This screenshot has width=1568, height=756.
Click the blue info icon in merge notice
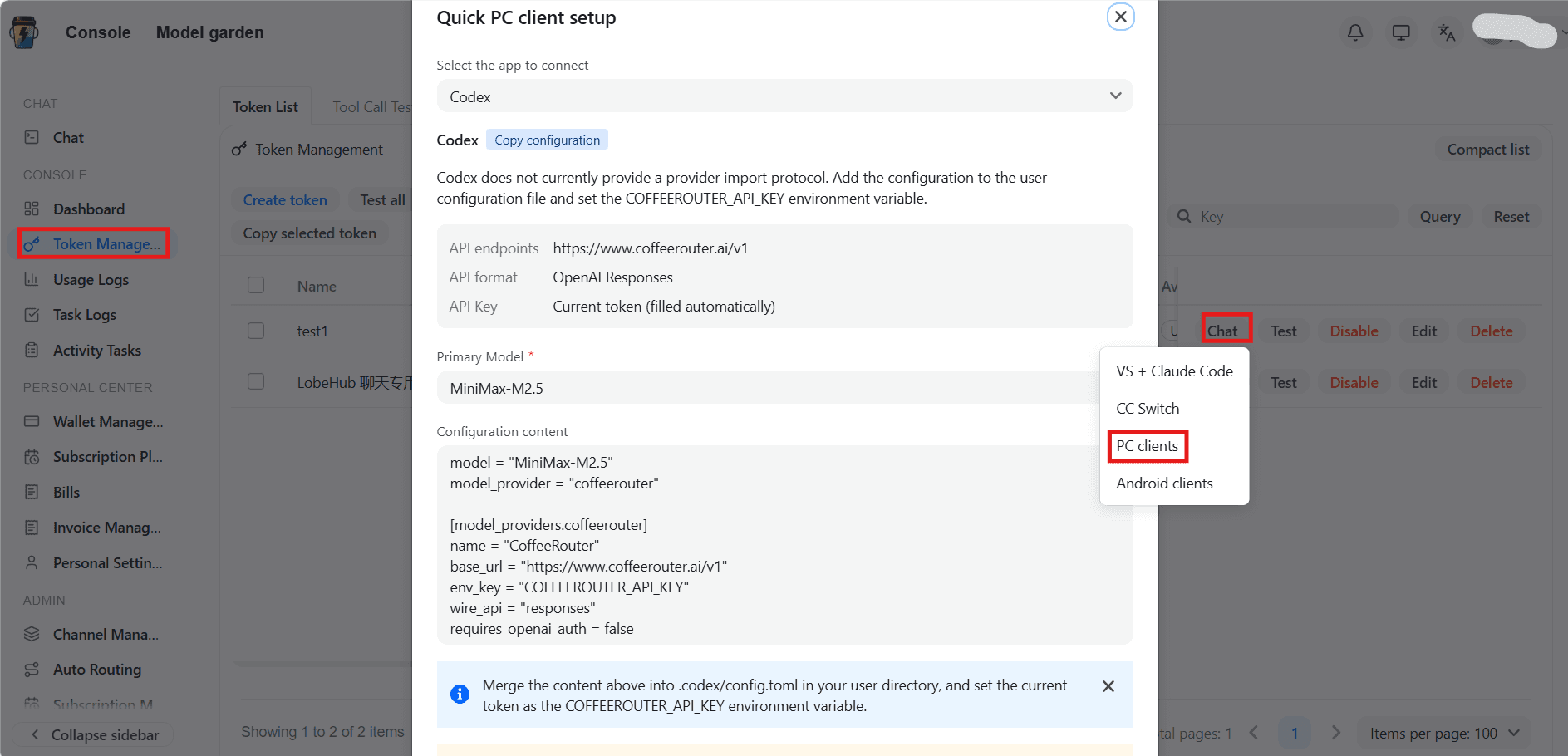click(460, 694)
